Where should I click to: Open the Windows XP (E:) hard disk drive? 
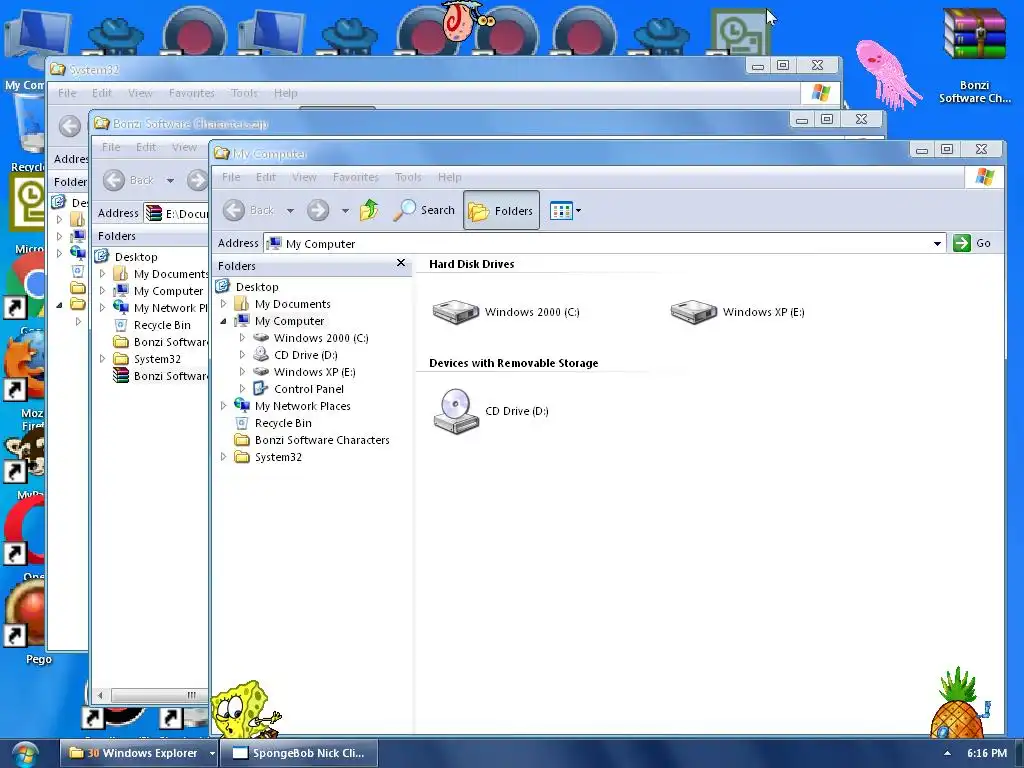click(737, 312)
